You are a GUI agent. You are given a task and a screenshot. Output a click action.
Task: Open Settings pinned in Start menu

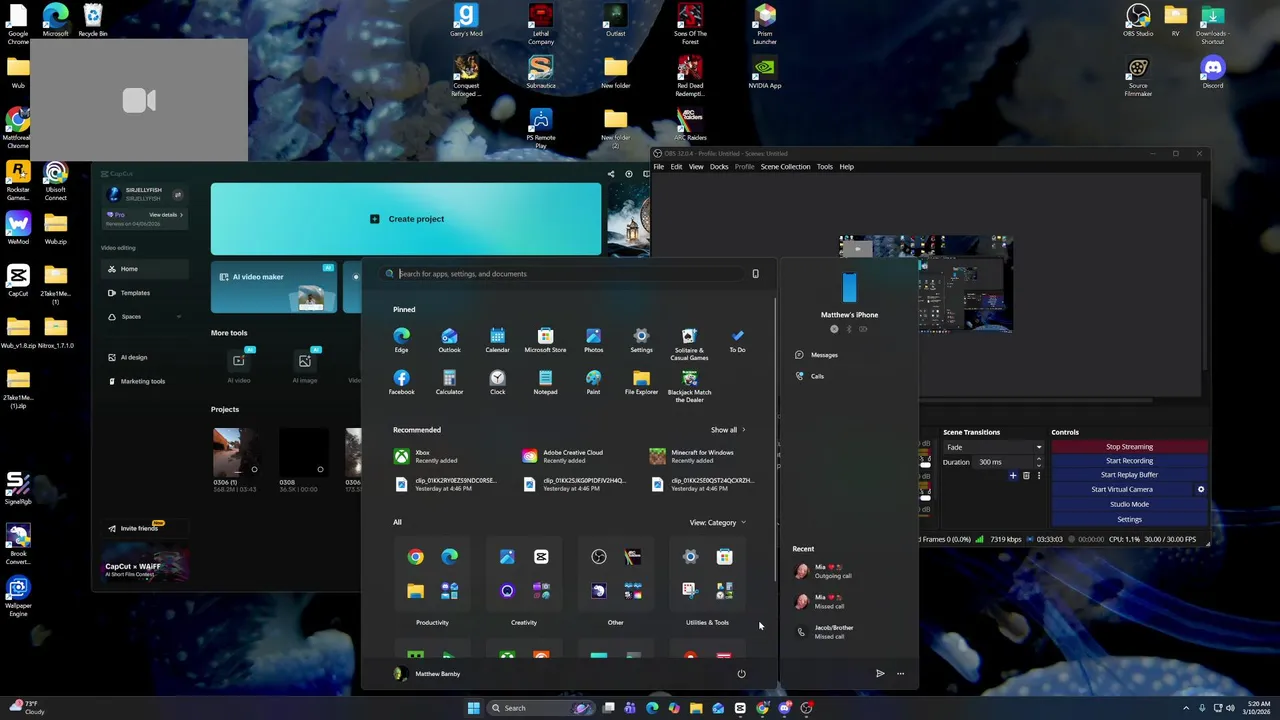(x=641, y=340)
